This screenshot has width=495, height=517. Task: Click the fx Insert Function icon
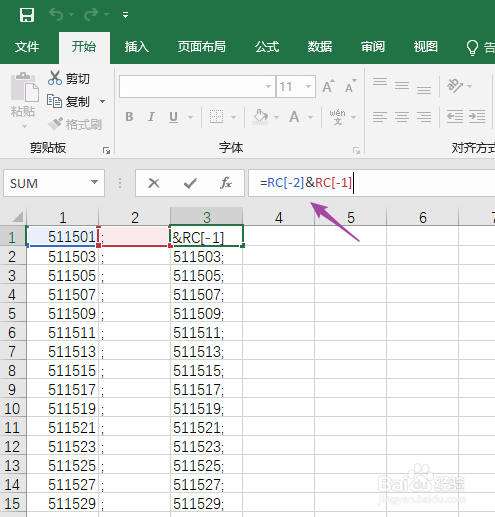pyautogui.click(x=226, y=183)
